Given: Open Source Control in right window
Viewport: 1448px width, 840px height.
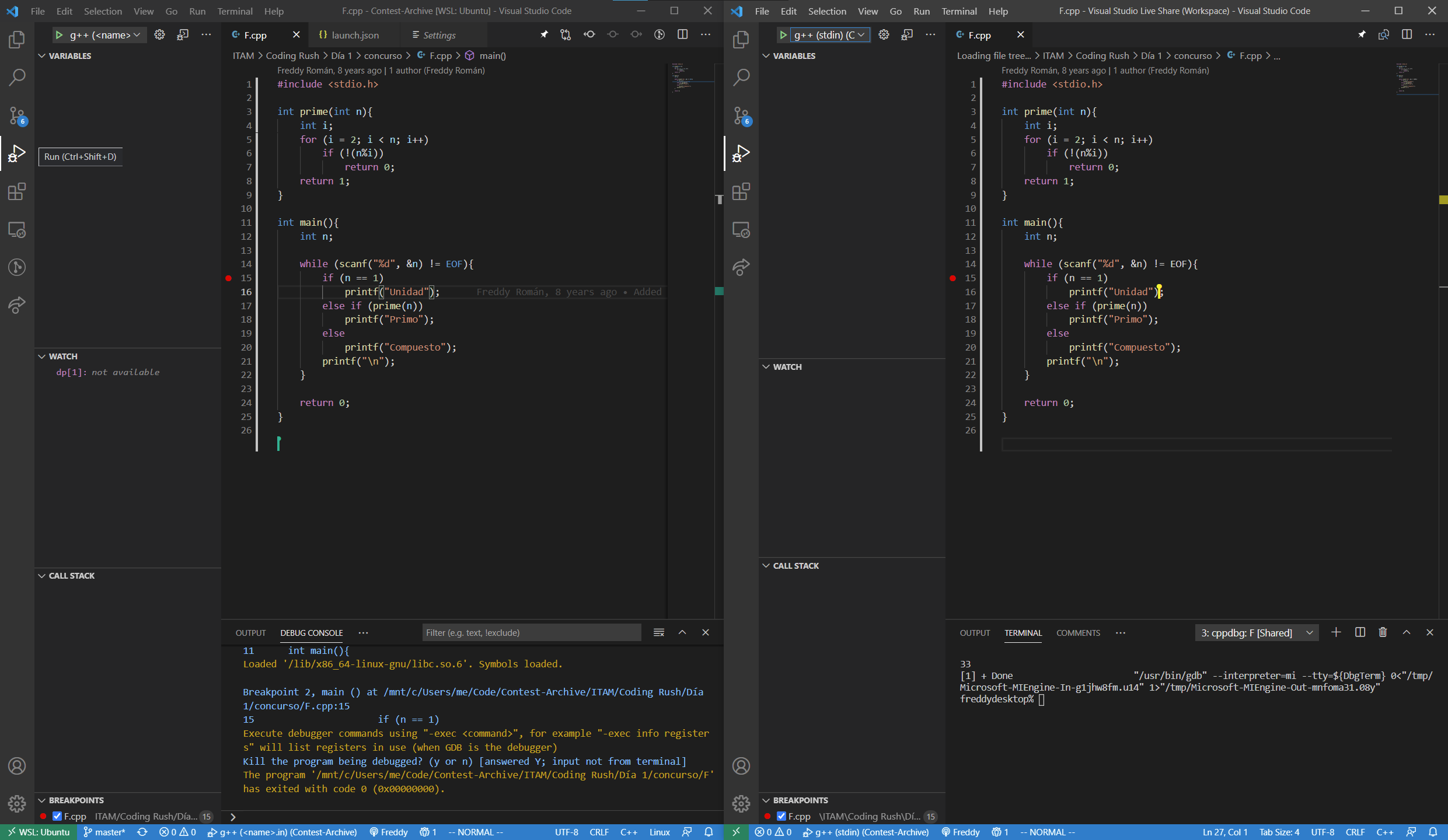Looking at the screenshot, I should [741, 116].
